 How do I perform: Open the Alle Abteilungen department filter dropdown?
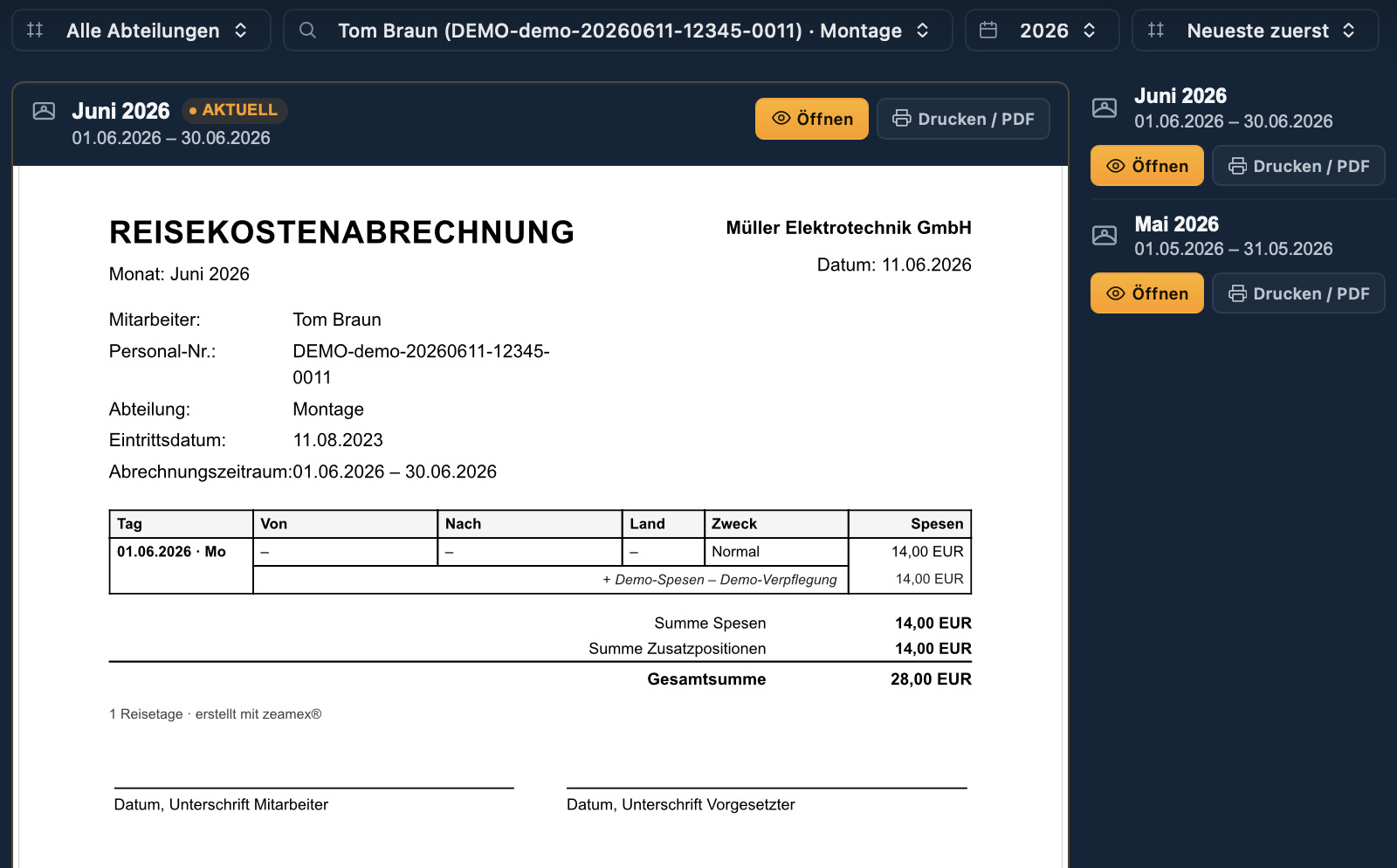[x=141, y=31]
